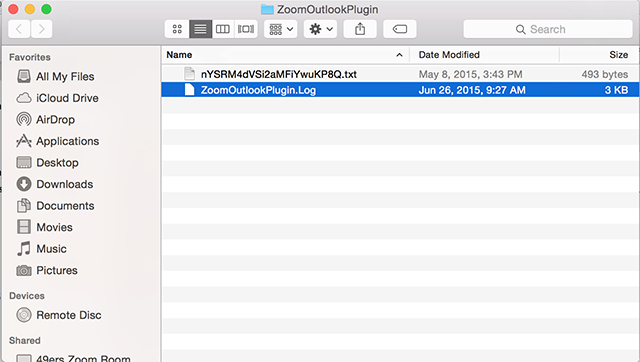Click the 493 bytes size cell
This screenshot has width=640, height=362.
(604, 74)
